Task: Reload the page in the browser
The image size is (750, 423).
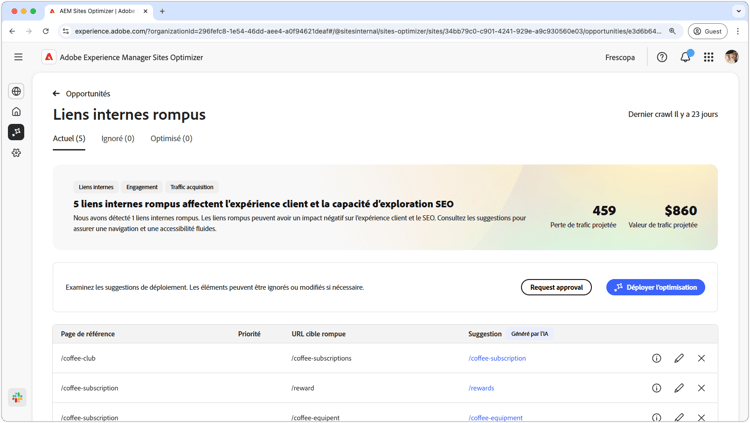Action: 45,31
